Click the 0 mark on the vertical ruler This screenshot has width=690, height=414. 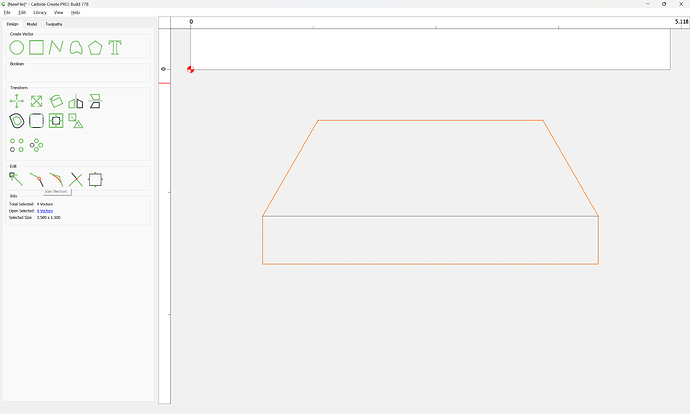click(163, 69)
